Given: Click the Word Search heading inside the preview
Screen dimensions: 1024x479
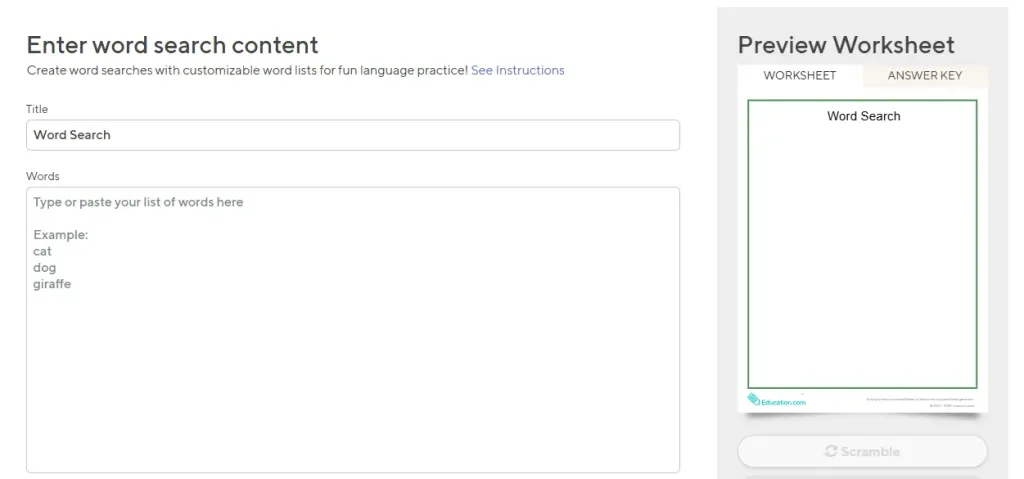Looking at the screenshot, I should (863, 116).
